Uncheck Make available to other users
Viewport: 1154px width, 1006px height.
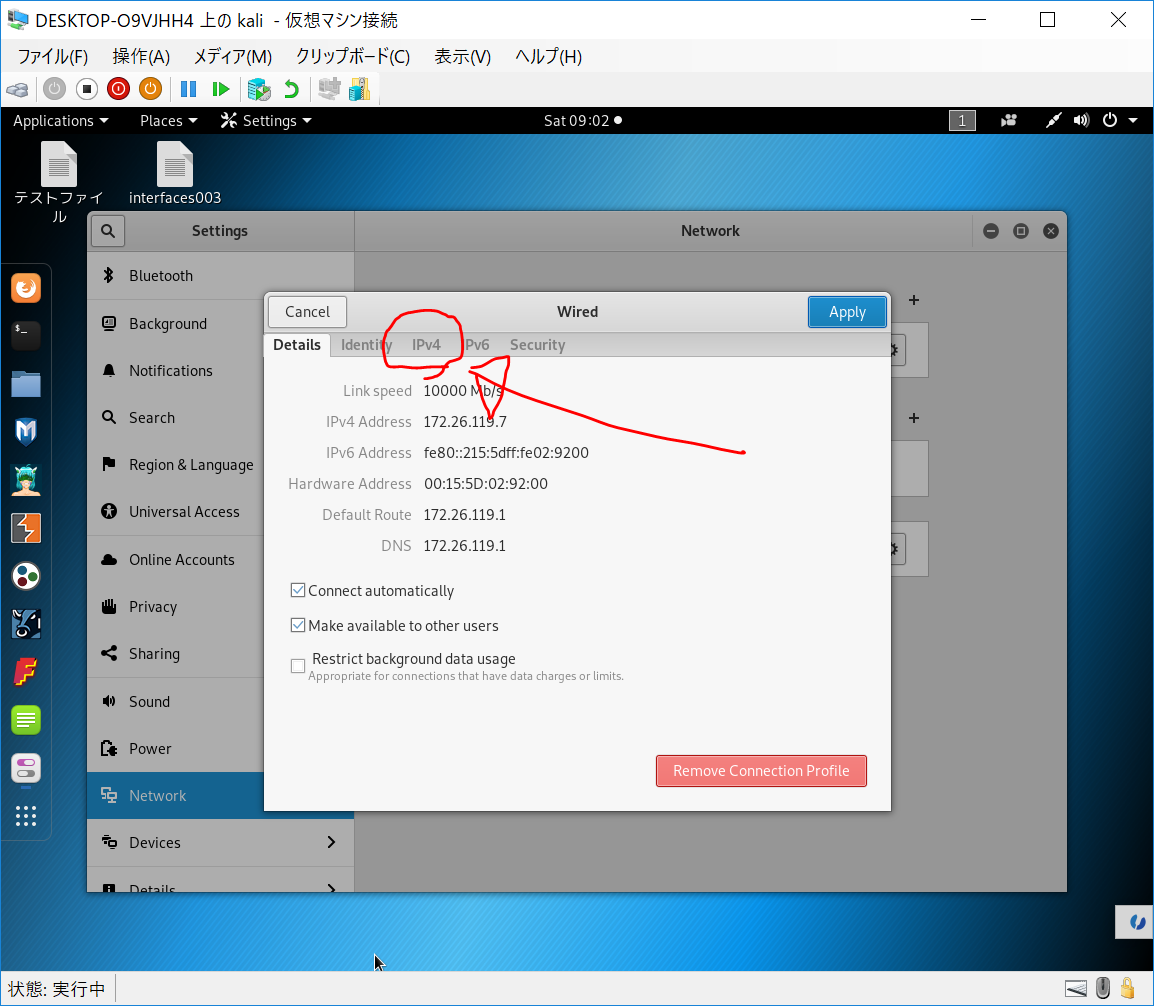[x=298, y=626]
